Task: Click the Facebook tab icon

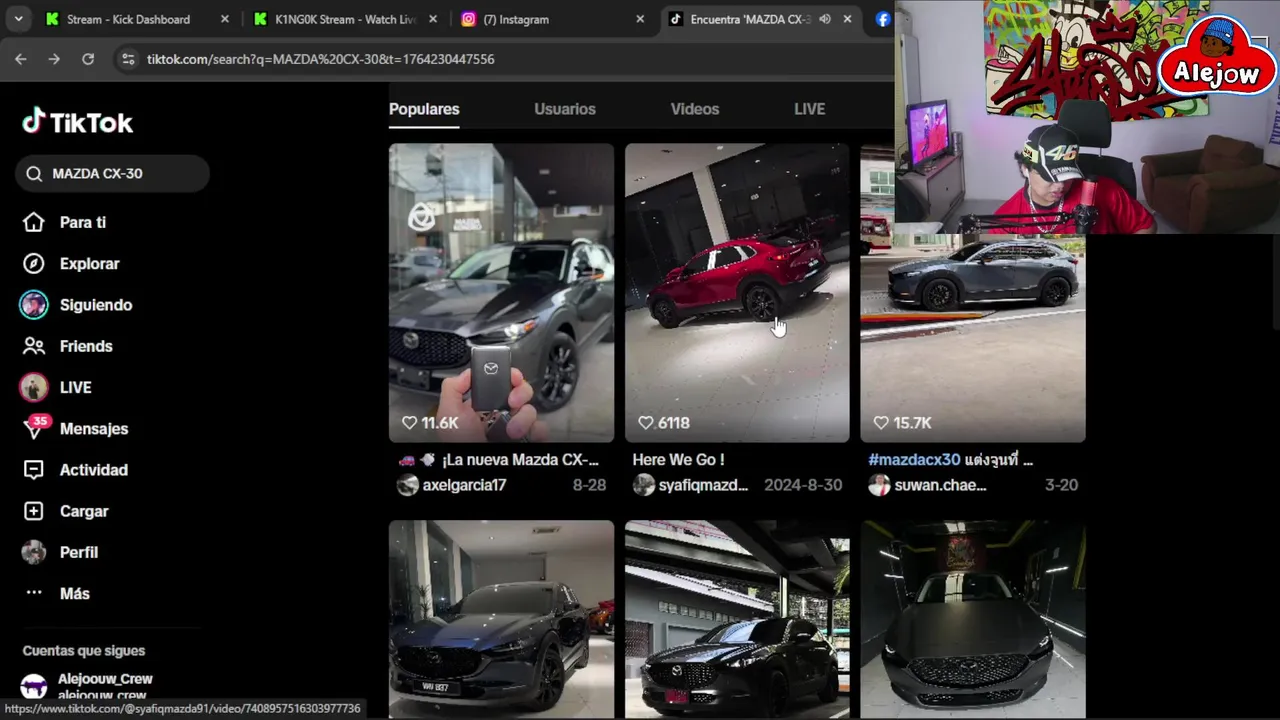Action: pos(883,19)
